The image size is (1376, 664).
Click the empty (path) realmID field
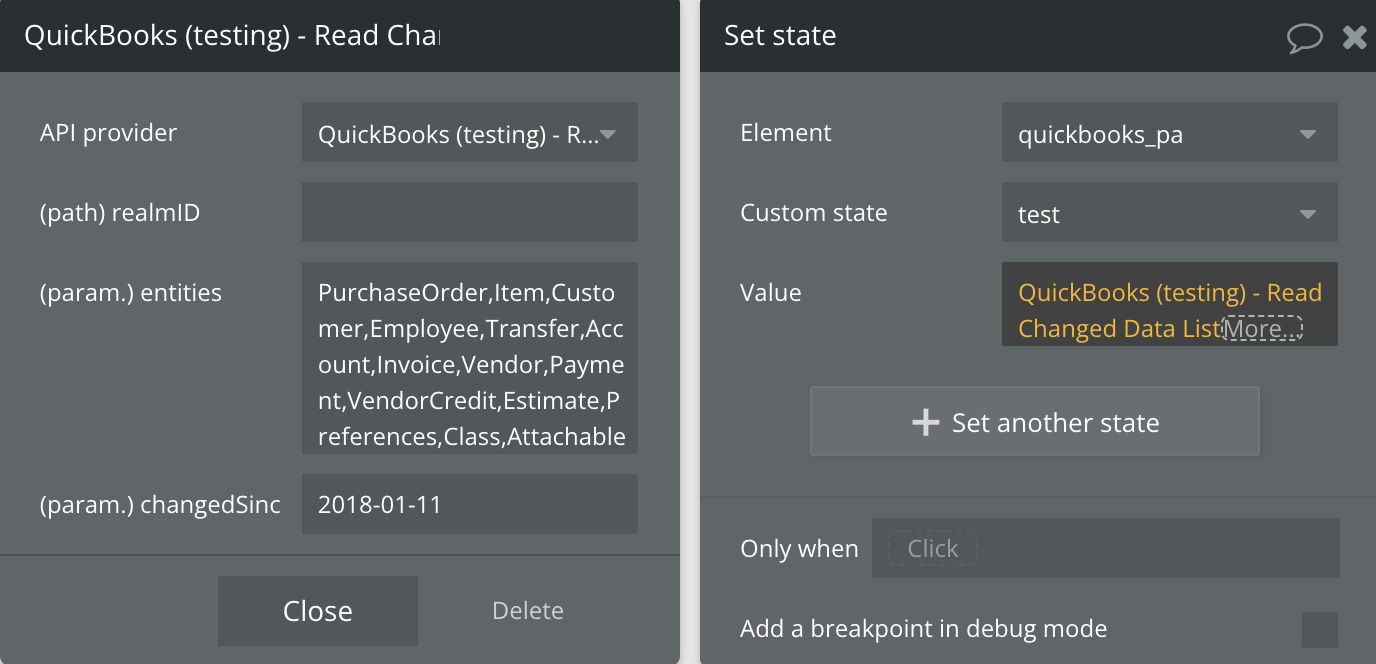click(x=470, y=212)
